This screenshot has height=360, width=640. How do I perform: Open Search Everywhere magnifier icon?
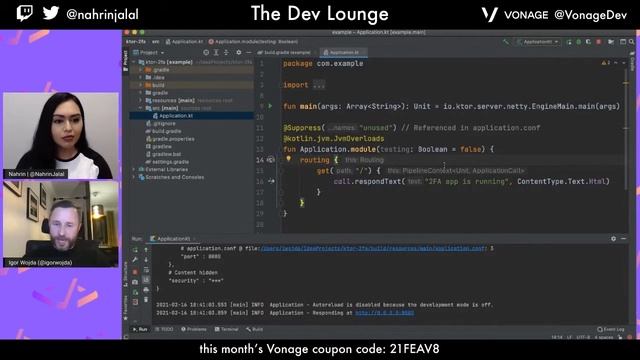click(631, 42)
